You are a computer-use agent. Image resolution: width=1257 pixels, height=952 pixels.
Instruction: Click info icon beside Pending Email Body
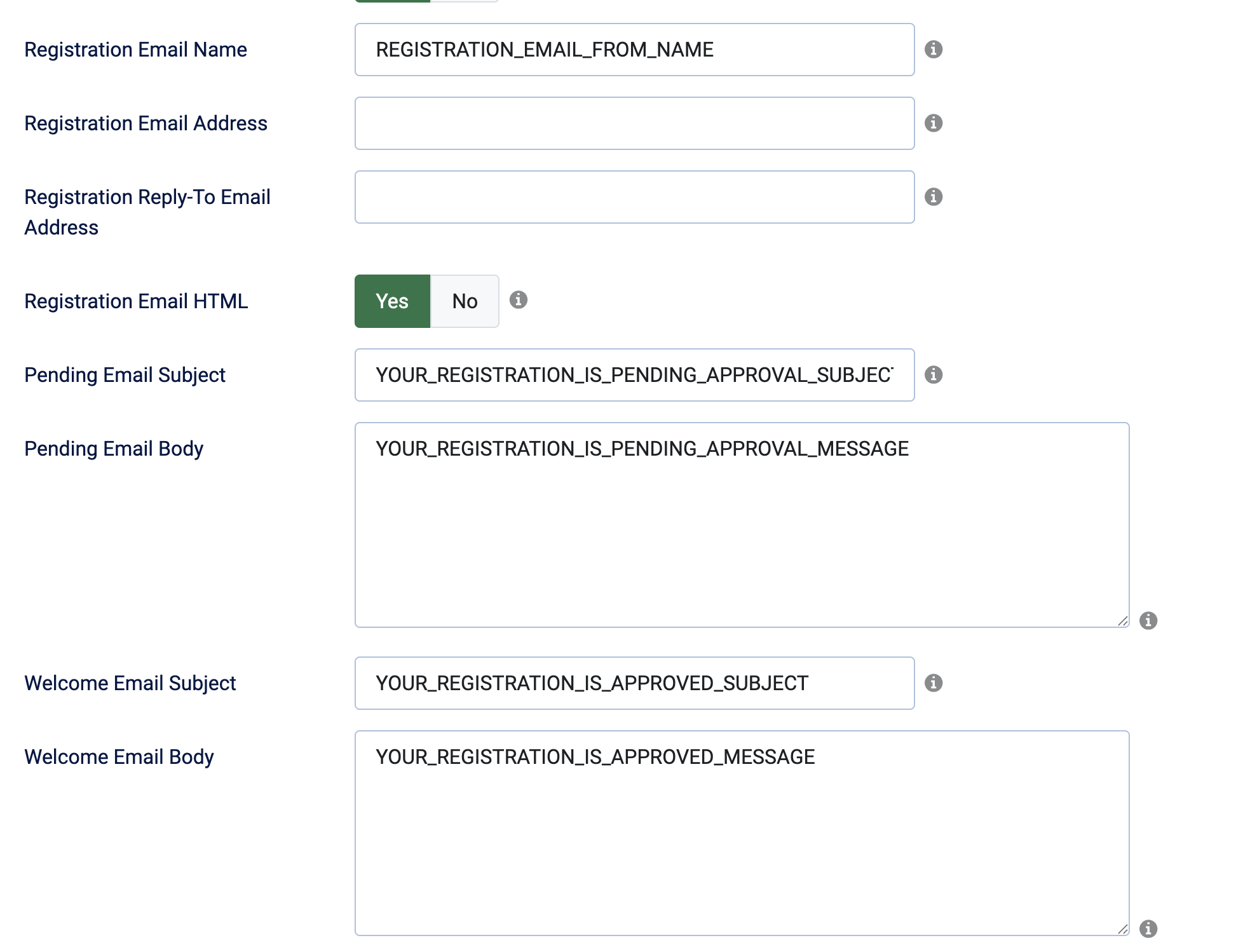1148,620
